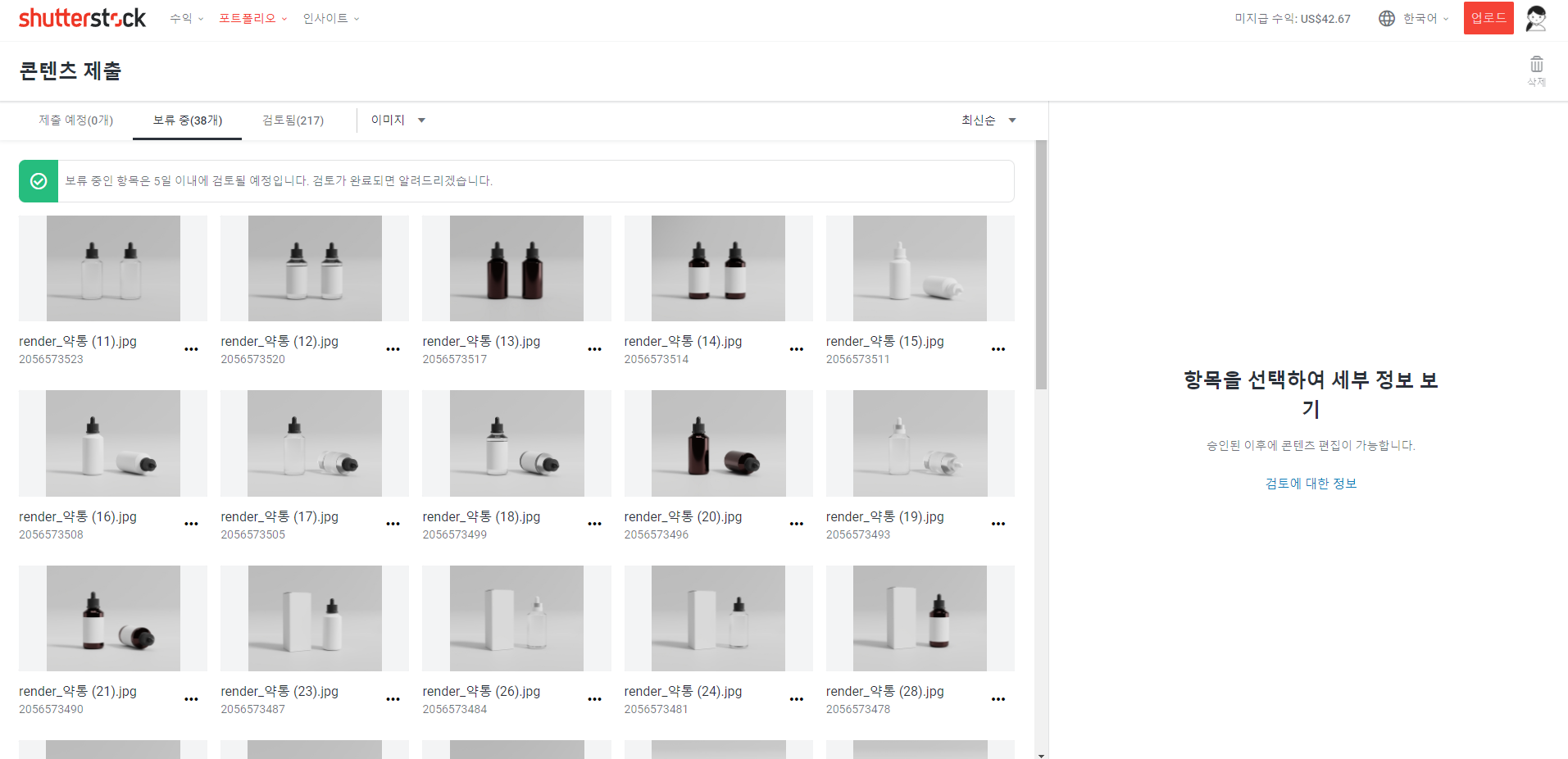Click image ID 2056573523

[51, 359]
